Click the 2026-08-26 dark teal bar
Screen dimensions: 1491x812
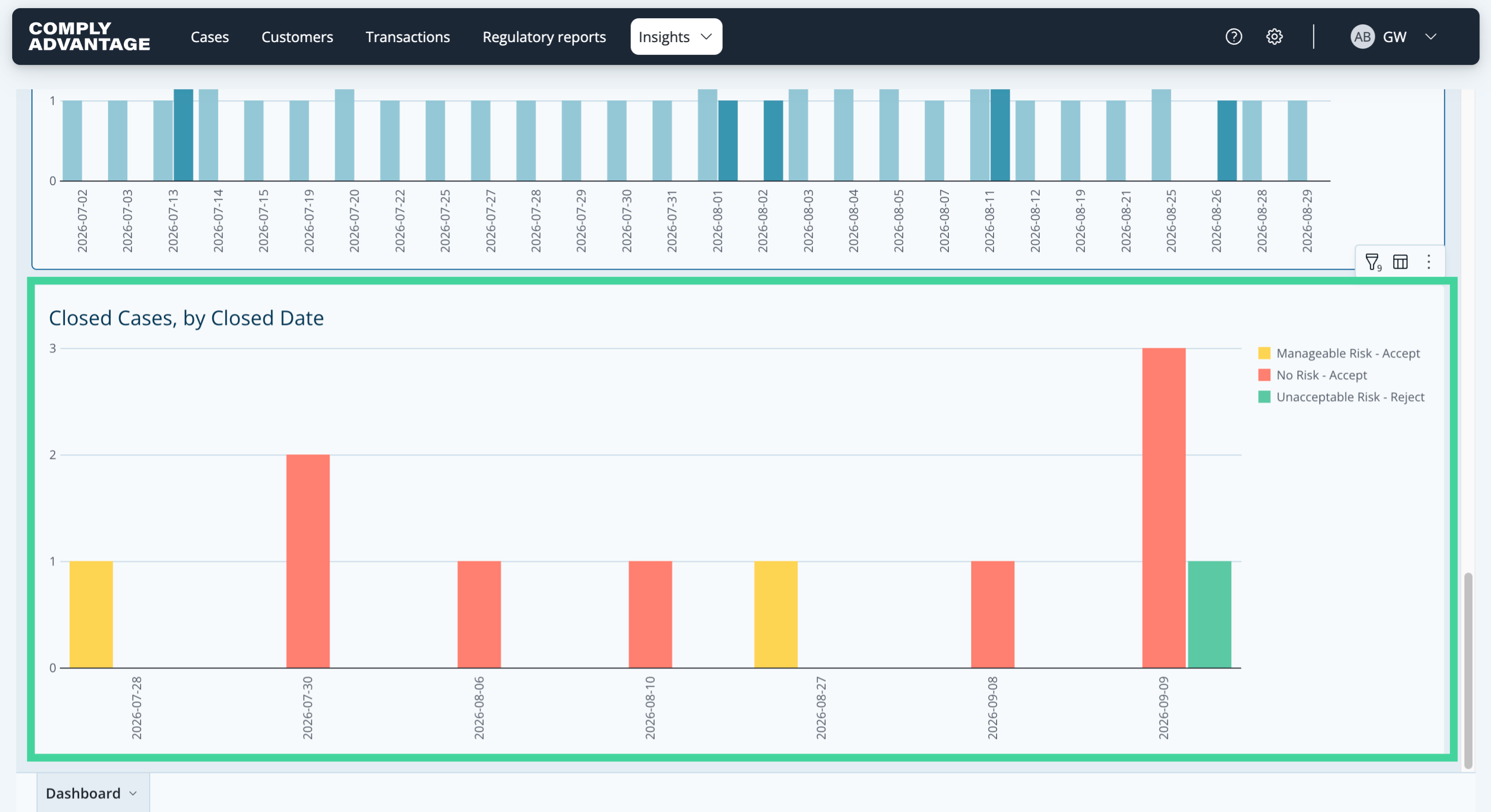pyautogui.click(x=1227, y=140)
